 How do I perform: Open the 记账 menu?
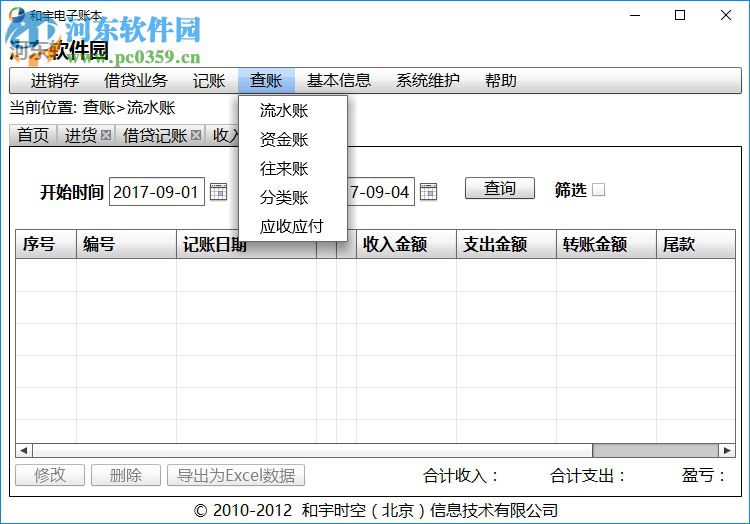coord(209,80)
